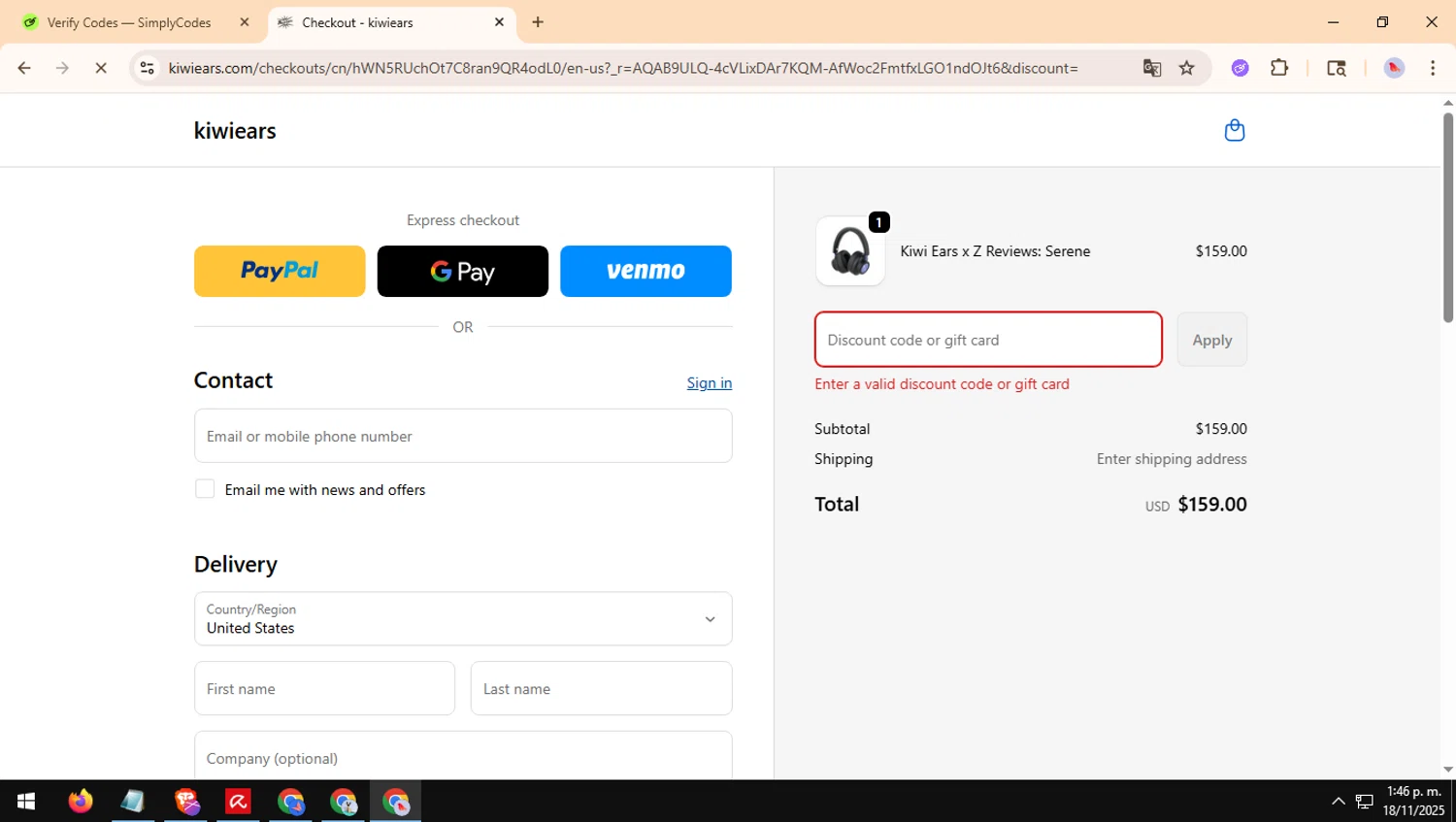Open the shopping bag cart icon

click(1234, 130)
